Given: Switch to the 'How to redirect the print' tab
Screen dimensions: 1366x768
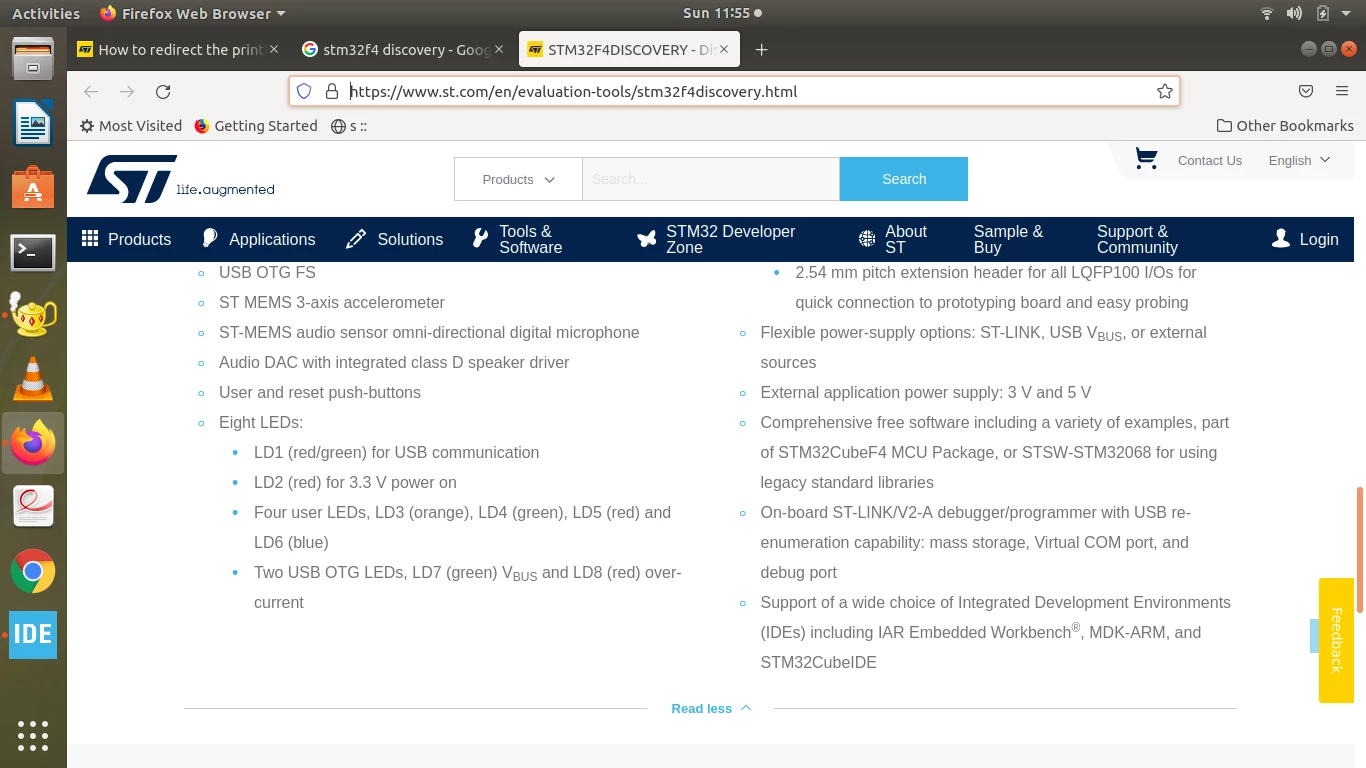Looking at the screenshot, I should (x=181, y=49).
